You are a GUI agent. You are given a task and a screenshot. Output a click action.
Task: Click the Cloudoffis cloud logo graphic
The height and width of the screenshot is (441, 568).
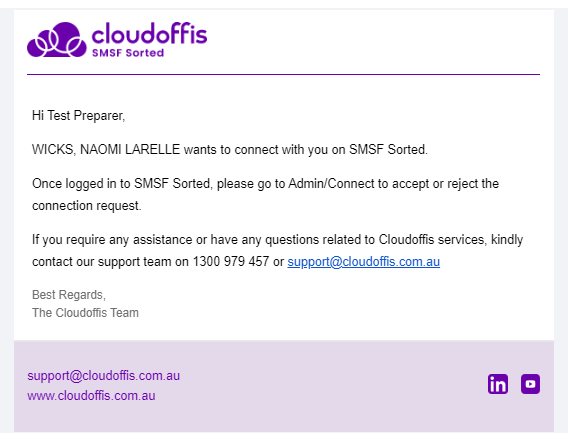click(57, 39)
